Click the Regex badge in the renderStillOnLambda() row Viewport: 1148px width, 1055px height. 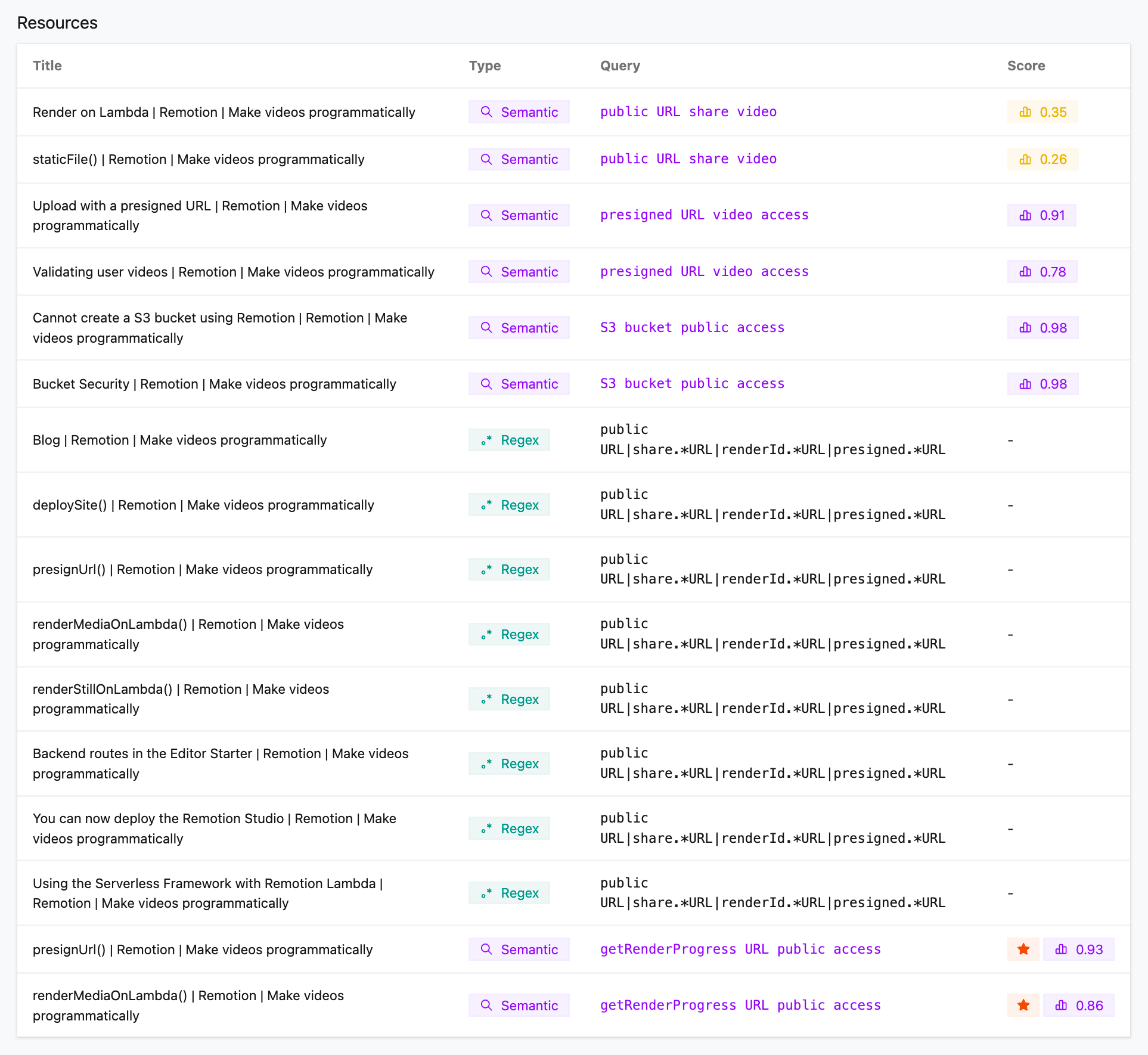[x=509, y=699]
